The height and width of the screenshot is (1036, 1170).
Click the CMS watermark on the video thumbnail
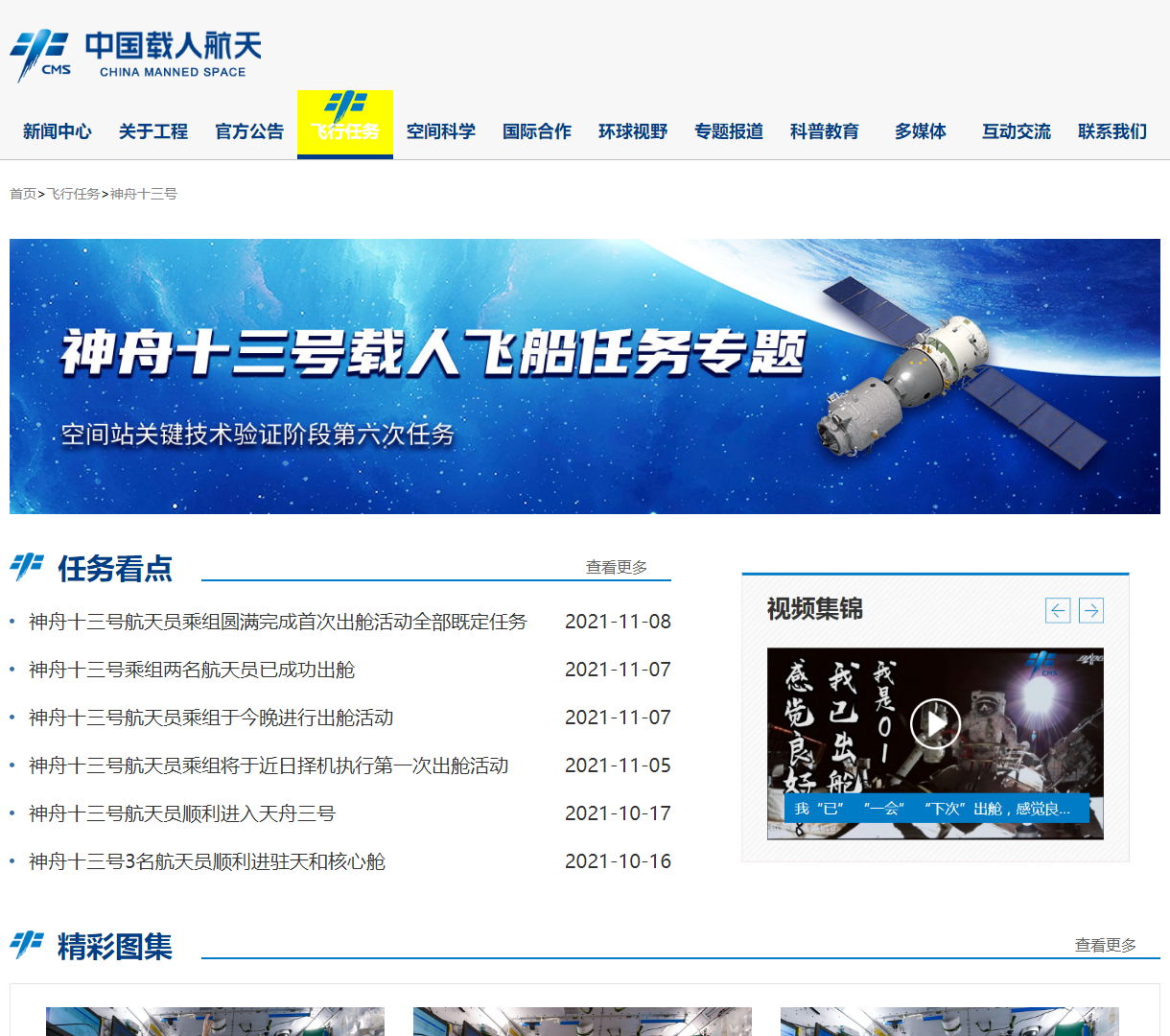coord(1043,661)
